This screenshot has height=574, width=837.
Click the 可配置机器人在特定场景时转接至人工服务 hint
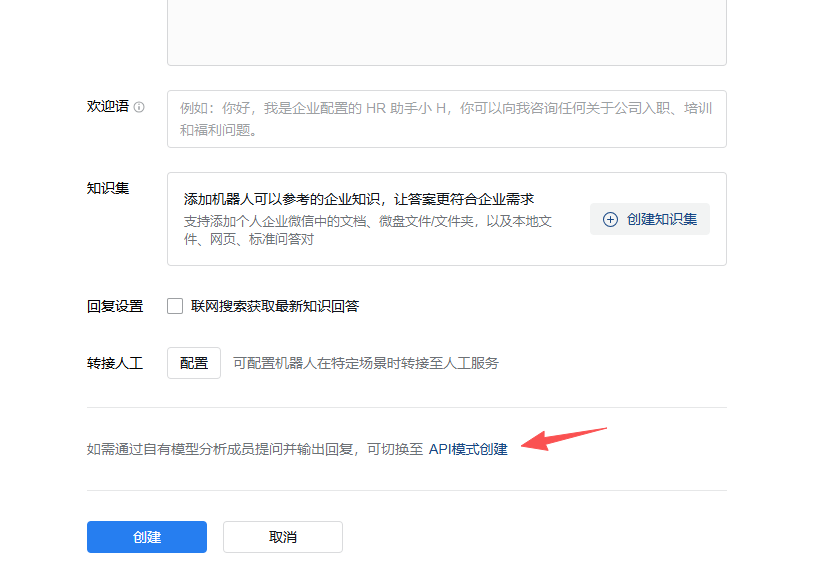pos(365,363)
